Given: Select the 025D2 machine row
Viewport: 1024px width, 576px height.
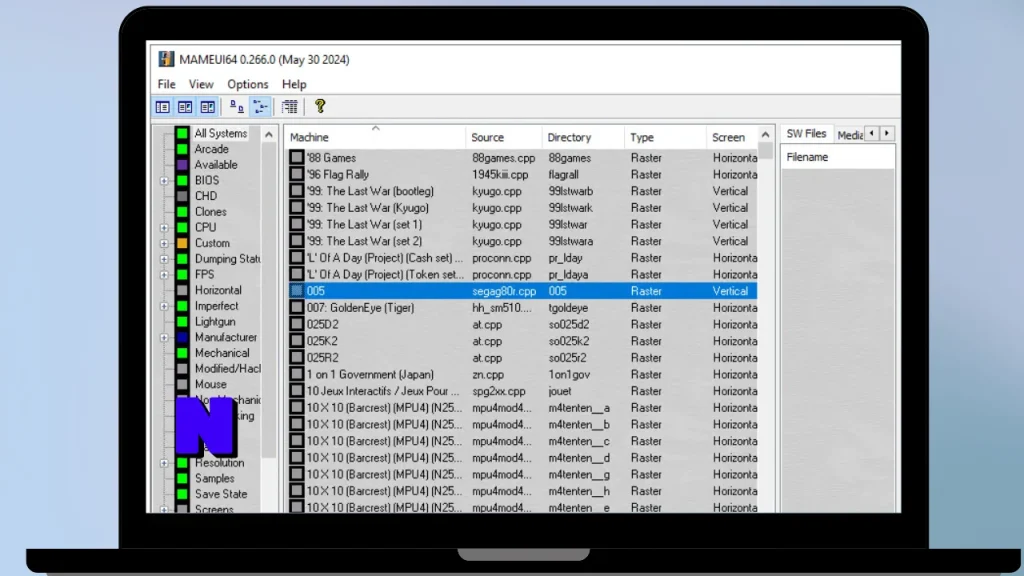Looking at the screenshot, I should [x=522, y=325].
